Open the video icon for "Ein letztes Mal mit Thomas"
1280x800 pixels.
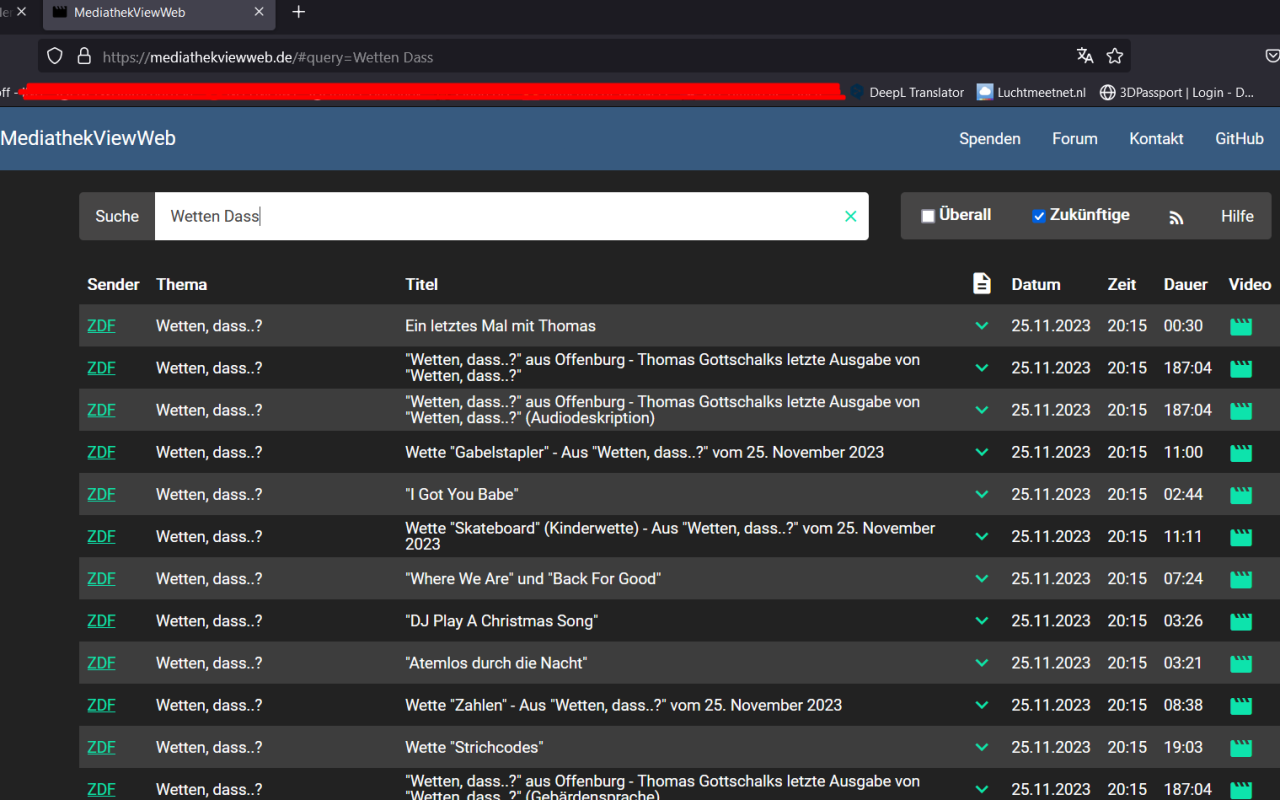point(1240,325)
